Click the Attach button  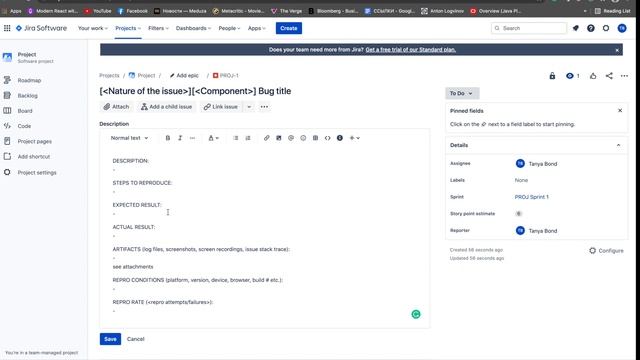coord(116,107)
